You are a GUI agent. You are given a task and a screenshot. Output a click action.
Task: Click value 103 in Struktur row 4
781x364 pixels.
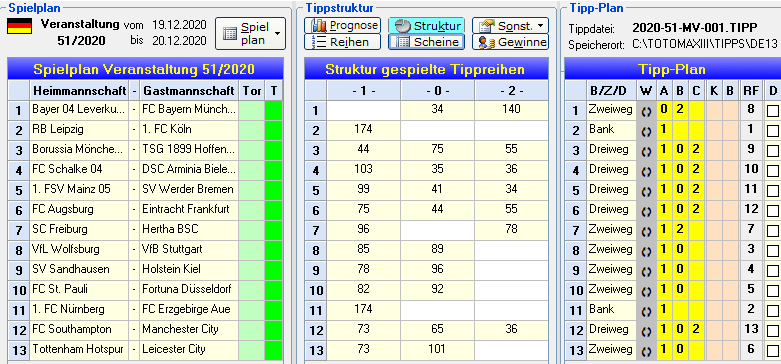tap(364, 169)
